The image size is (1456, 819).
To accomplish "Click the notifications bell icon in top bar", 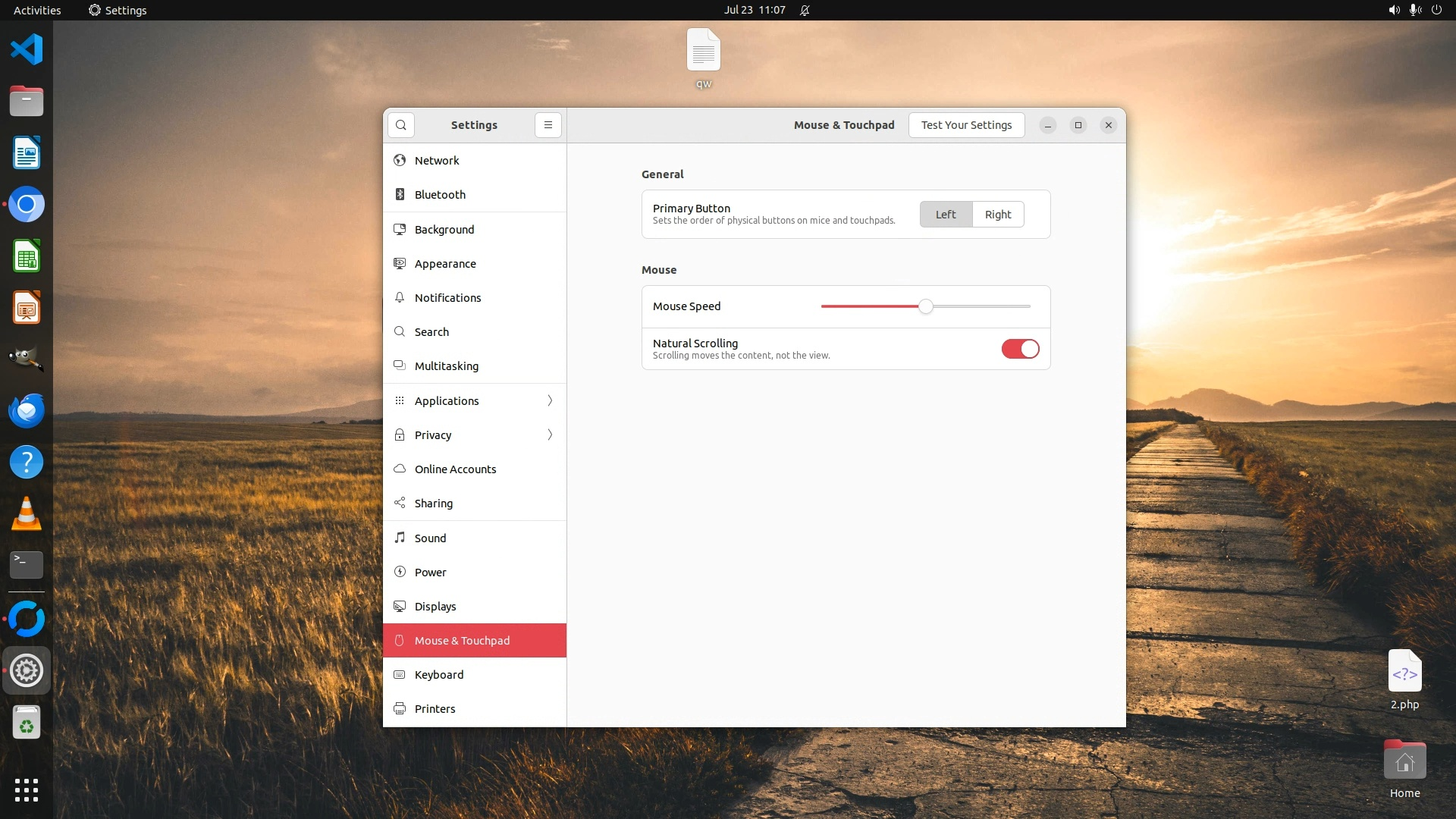I will (805, 10).
